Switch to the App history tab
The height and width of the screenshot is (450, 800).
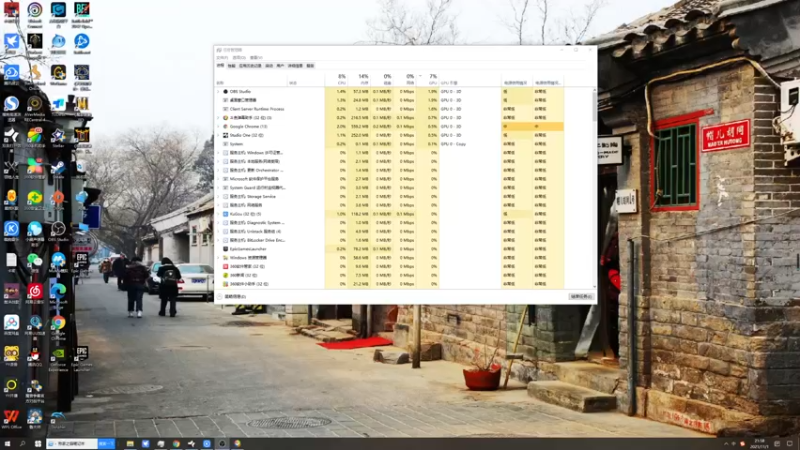[250, 66]
